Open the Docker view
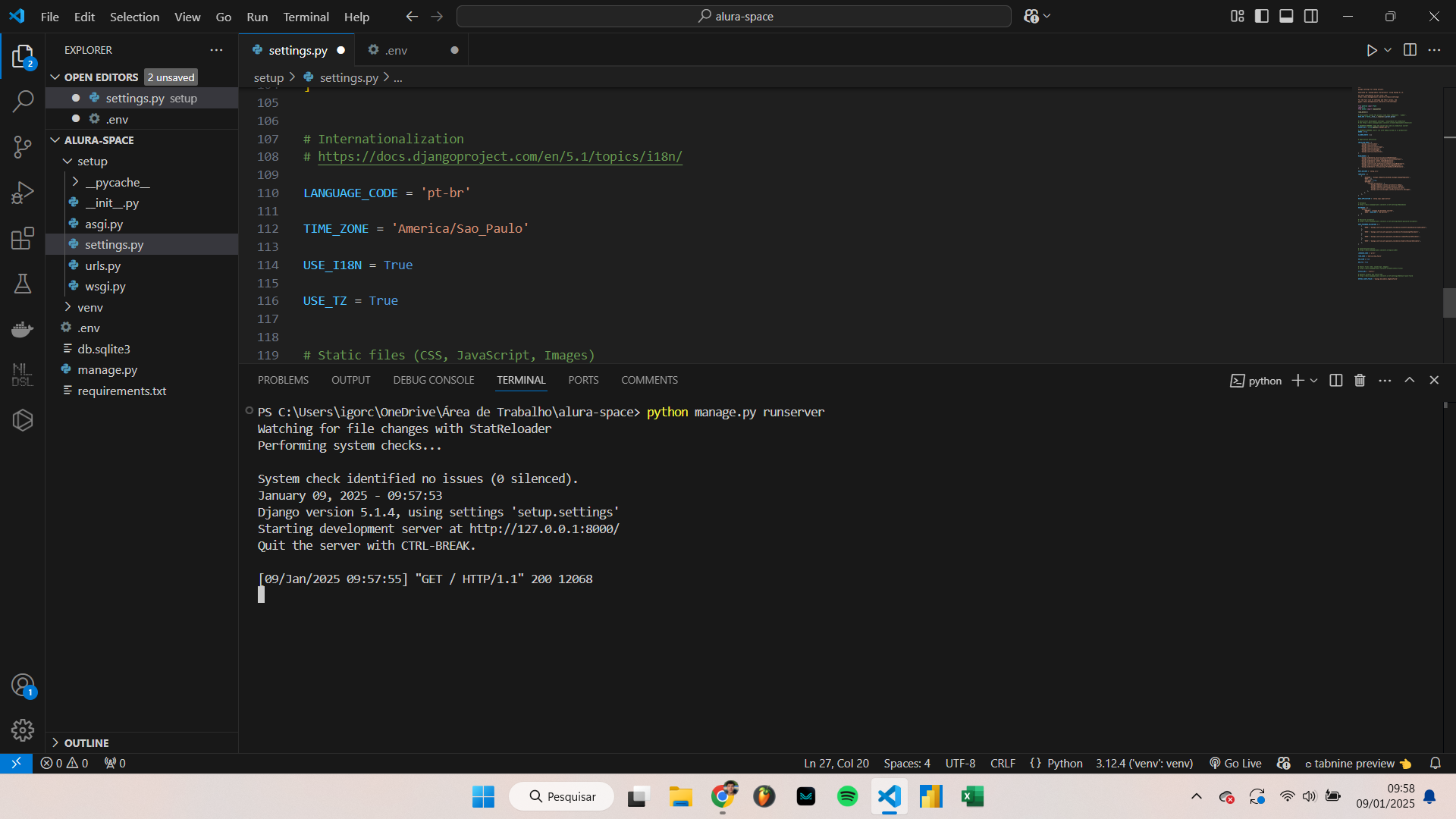The height and width of the screenshot is (819, 1456). (x=23, y=329)
